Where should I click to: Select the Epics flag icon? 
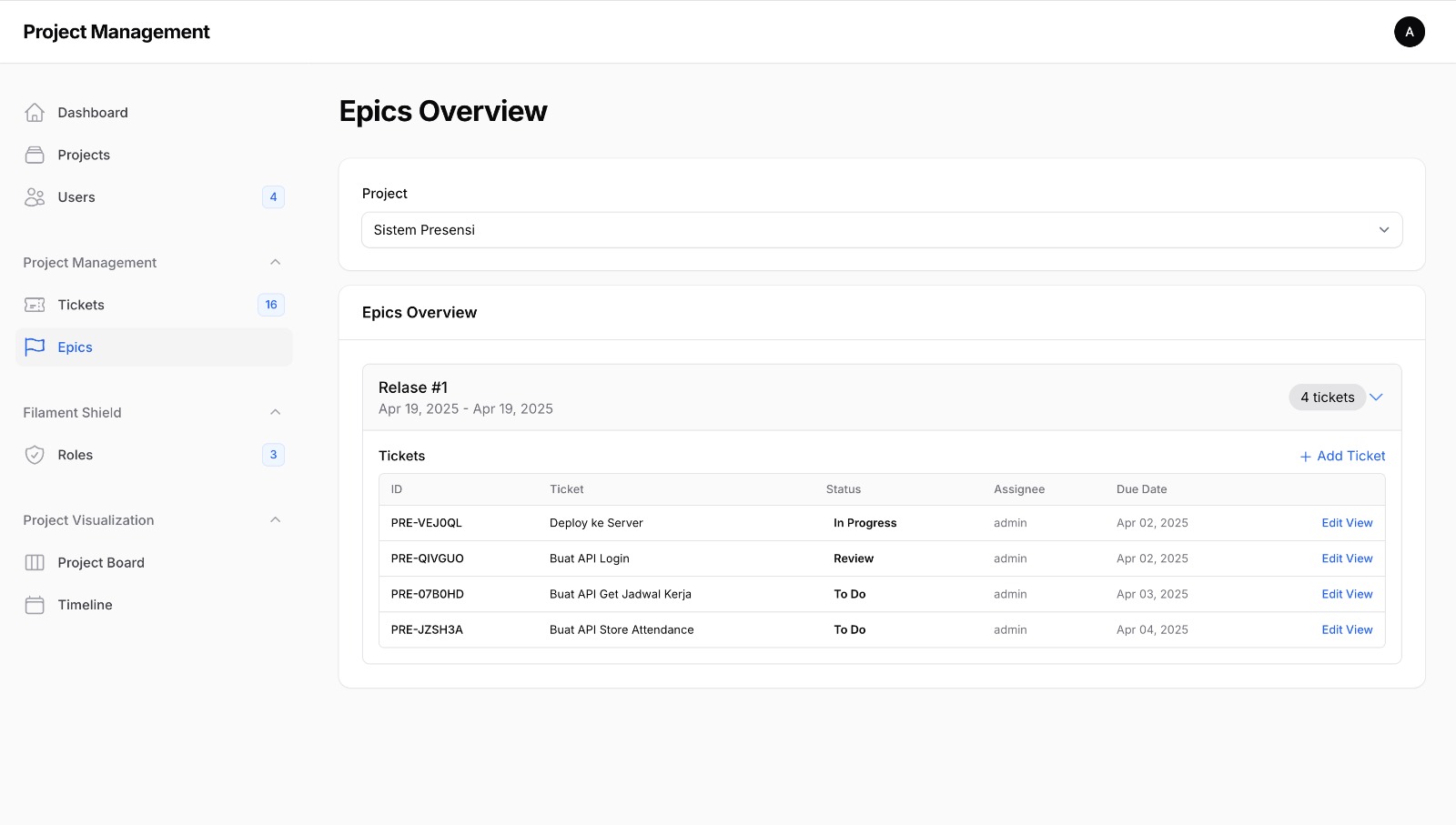35,347
